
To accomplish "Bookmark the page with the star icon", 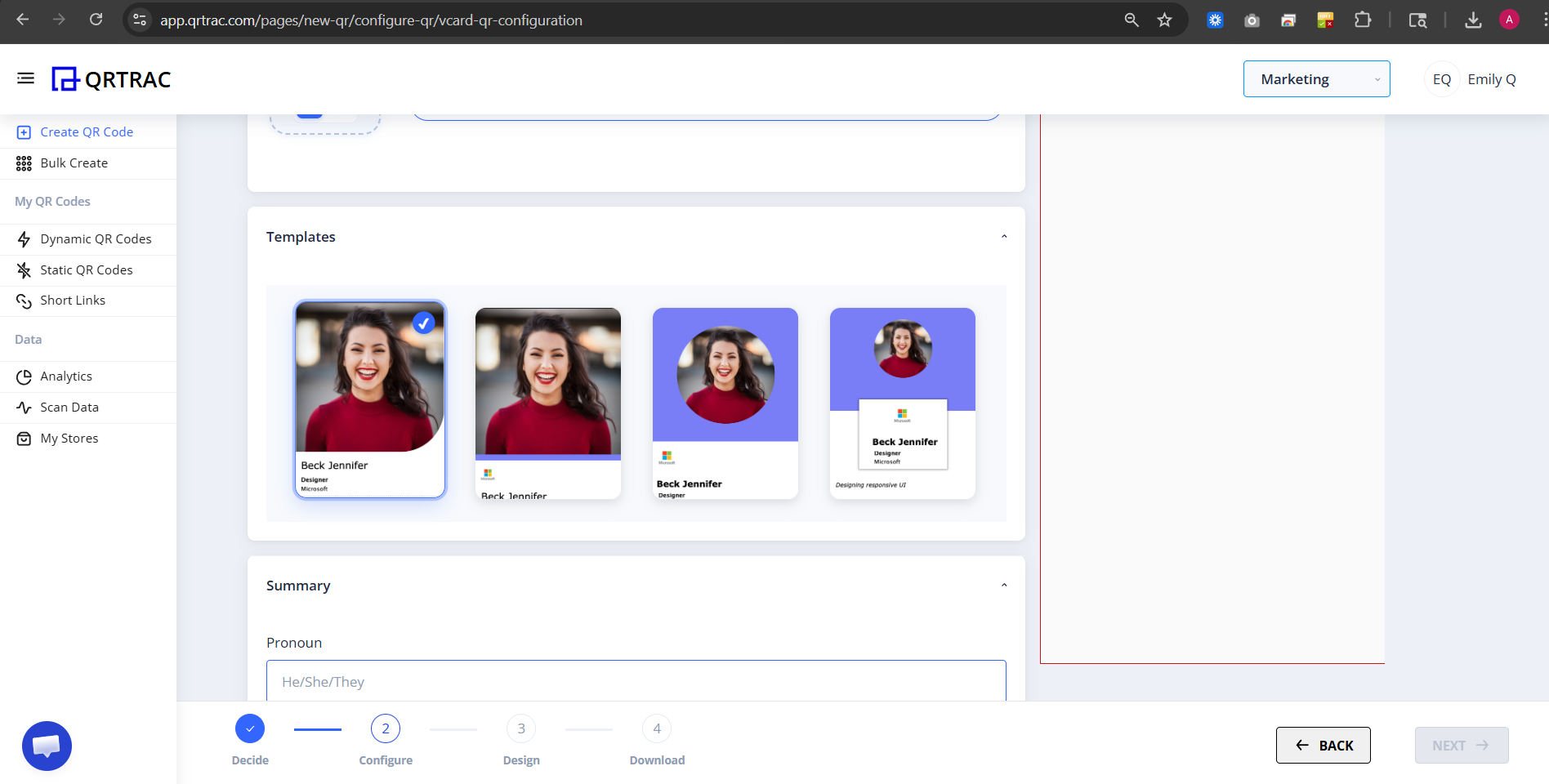I will click(x=1164, y=20).
